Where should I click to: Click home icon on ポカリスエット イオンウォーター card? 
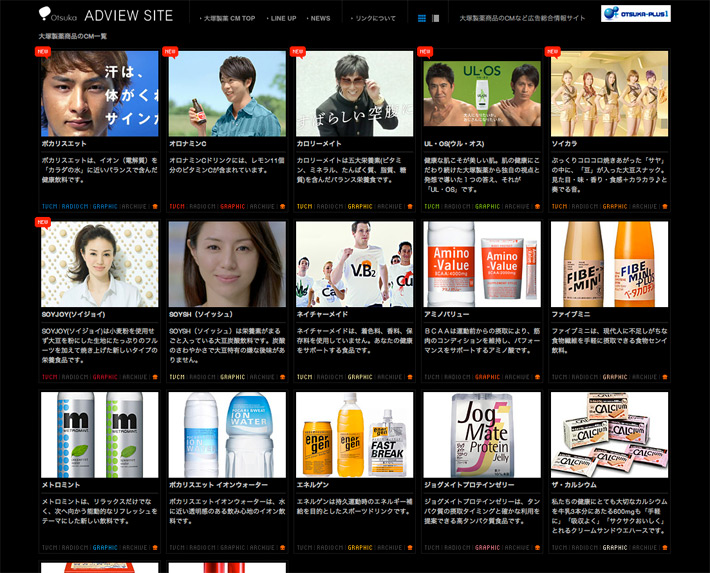[x=283, y=548]
